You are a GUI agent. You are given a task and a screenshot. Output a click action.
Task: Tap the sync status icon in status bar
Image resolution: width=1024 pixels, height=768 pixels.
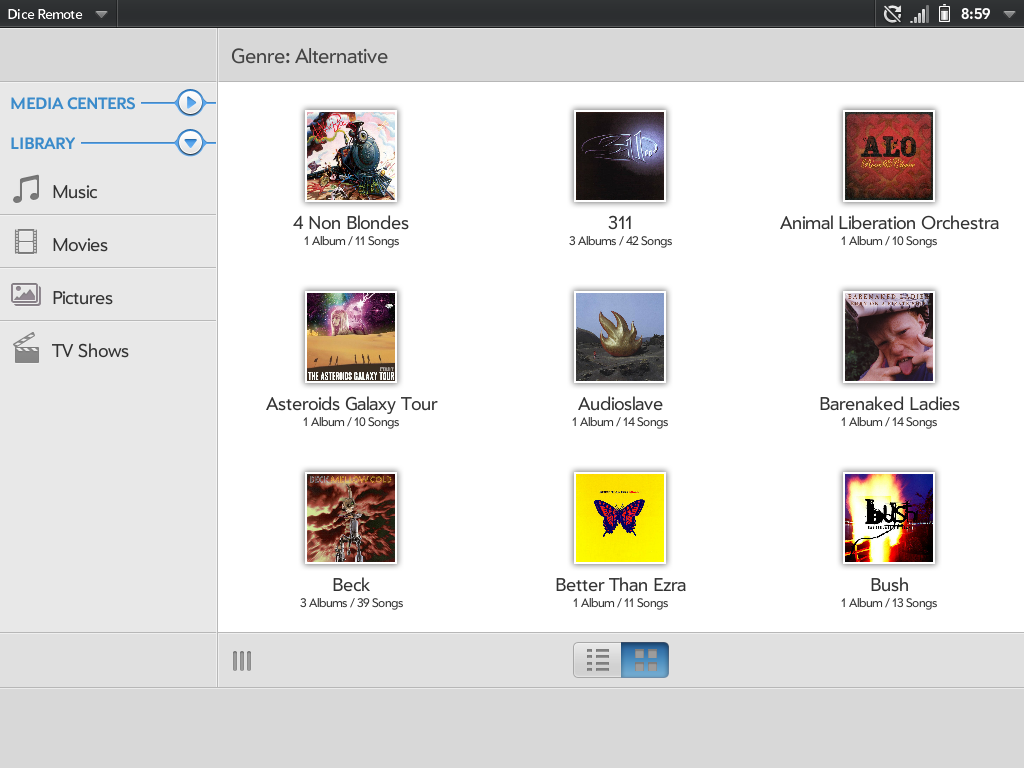pyautogui.click(x=892, y=14)
